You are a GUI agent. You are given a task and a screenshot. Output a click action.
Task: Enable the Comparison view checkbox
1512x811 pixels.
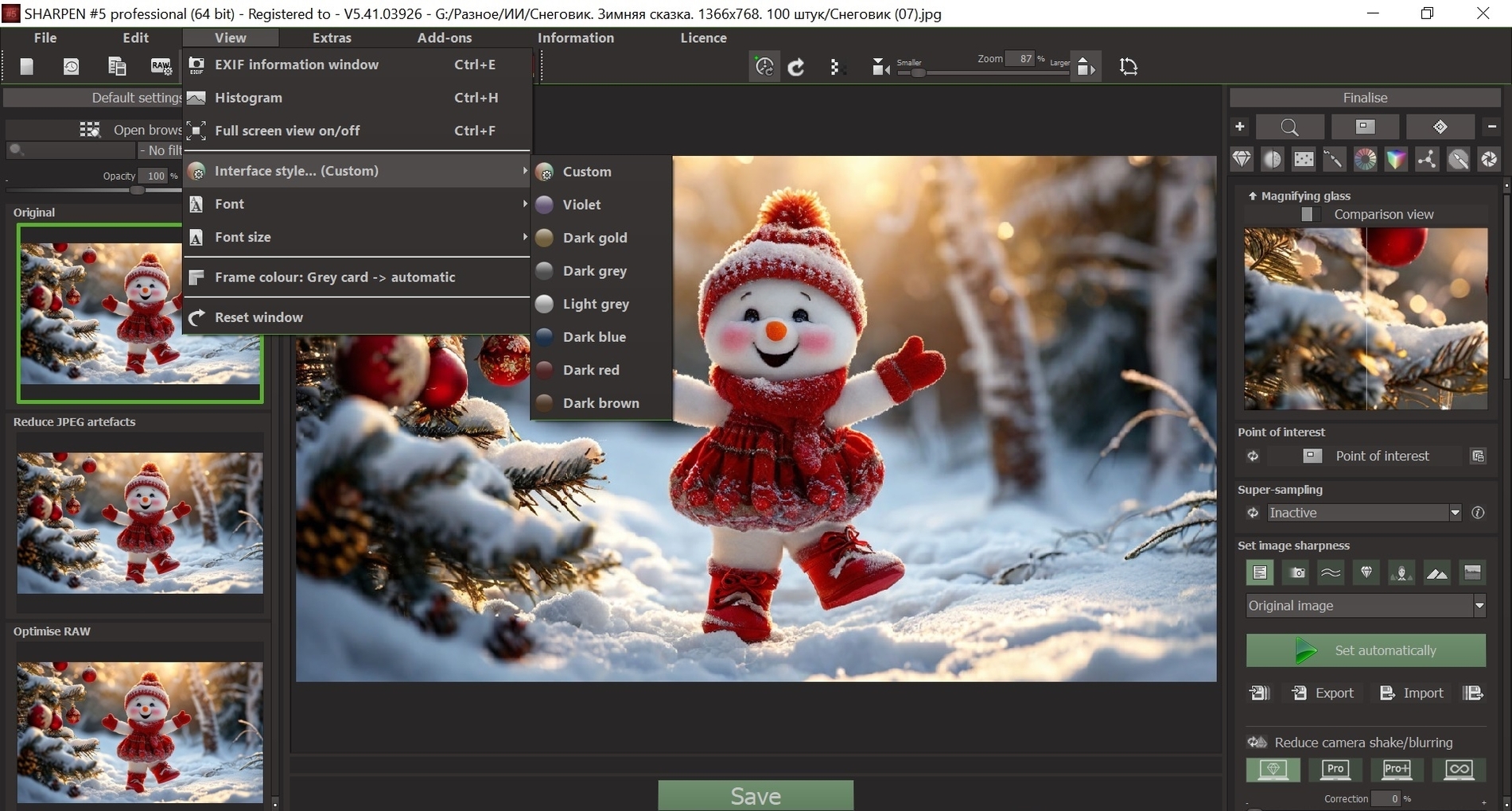(1307, 215)
